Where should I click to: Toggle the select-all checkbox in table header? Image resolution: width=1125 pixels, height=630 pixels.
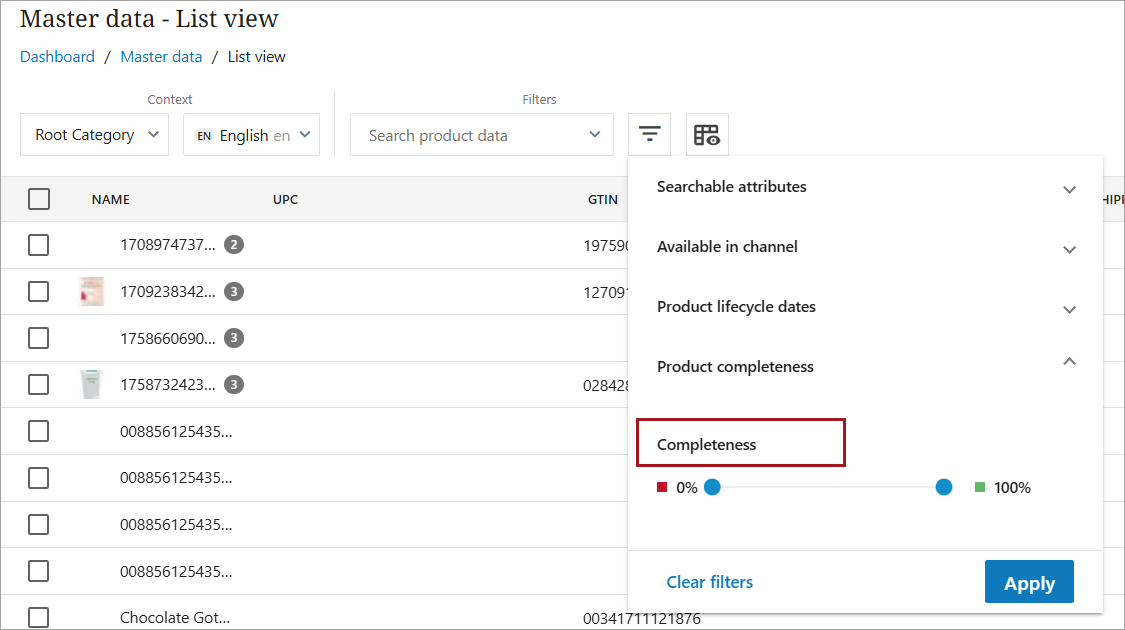[x=39, y=199]
